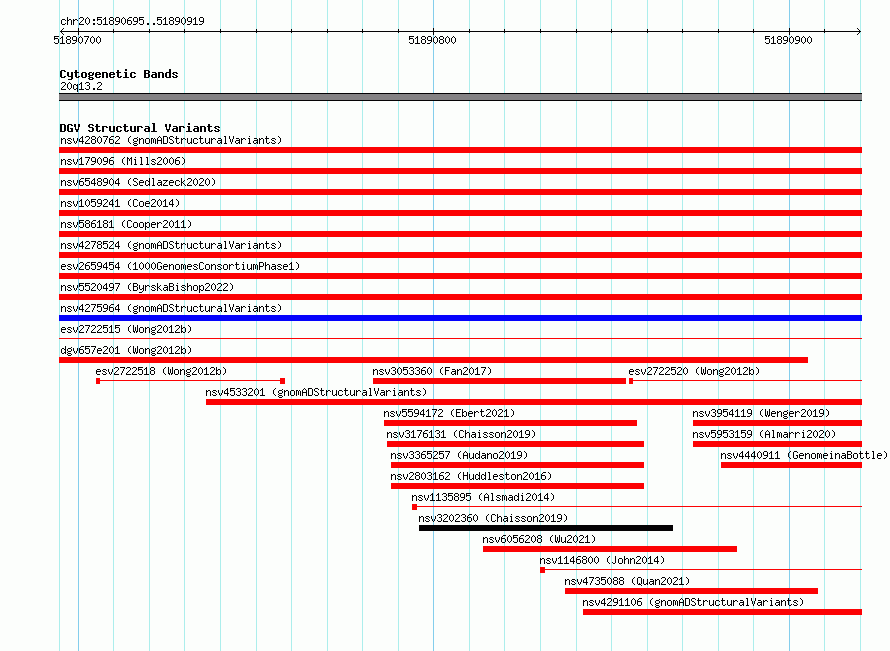
Task: Click the nsv4280762 gnomADStructuralVariants label
Action: click(171, 140)
